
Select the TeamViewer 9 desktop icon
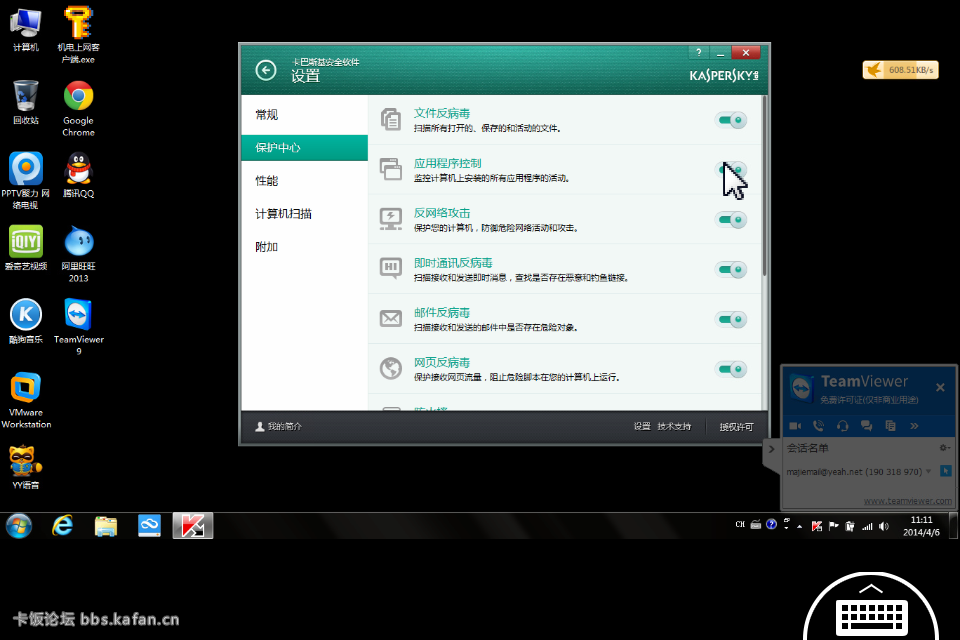point(78,327)
